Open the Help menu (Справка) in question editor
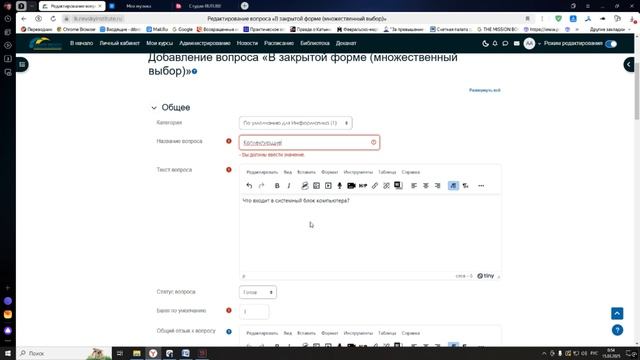 click(411, 172)
